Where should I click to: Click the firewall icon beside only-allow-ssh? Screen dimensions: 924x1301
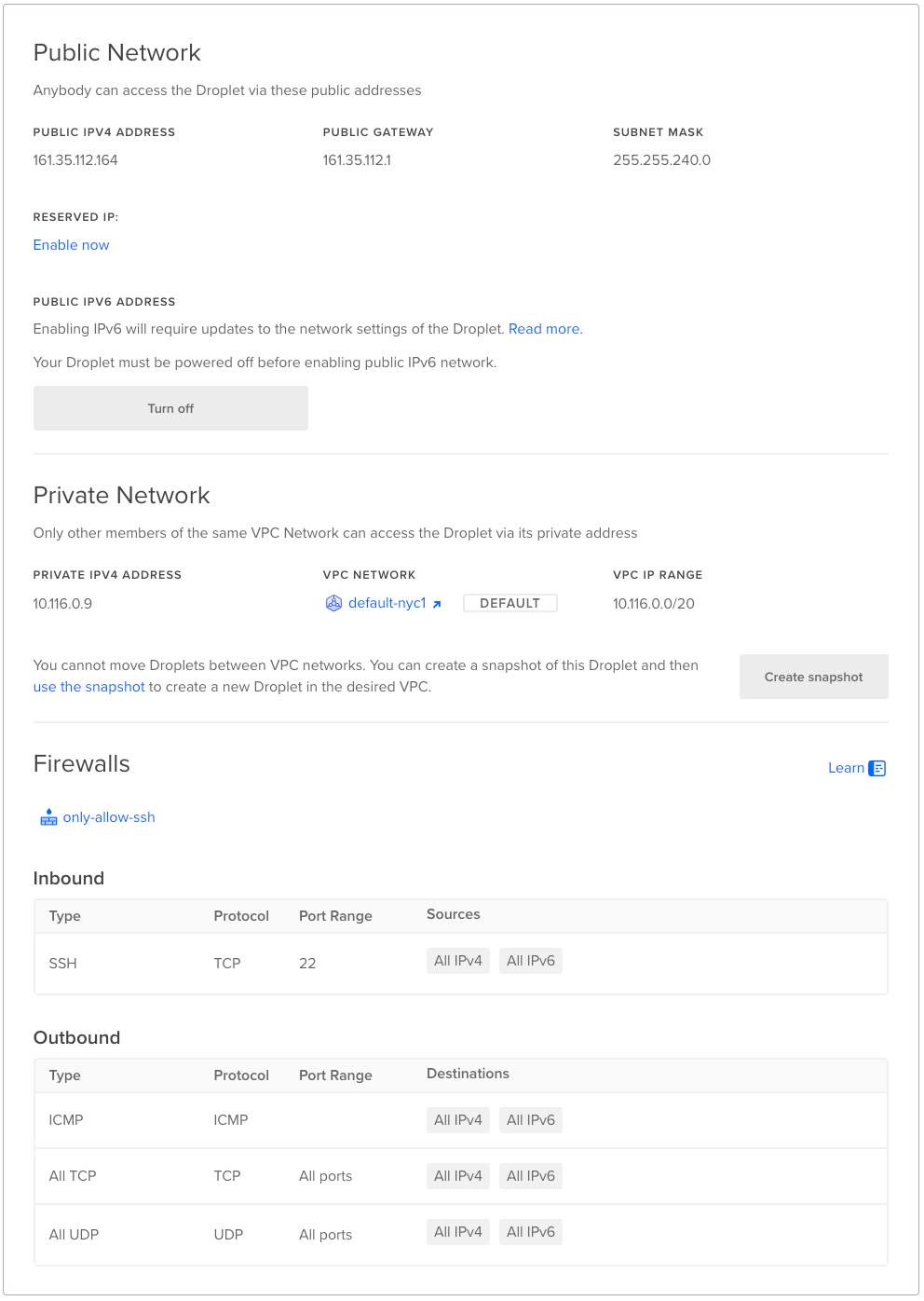[x=48, y=817]
